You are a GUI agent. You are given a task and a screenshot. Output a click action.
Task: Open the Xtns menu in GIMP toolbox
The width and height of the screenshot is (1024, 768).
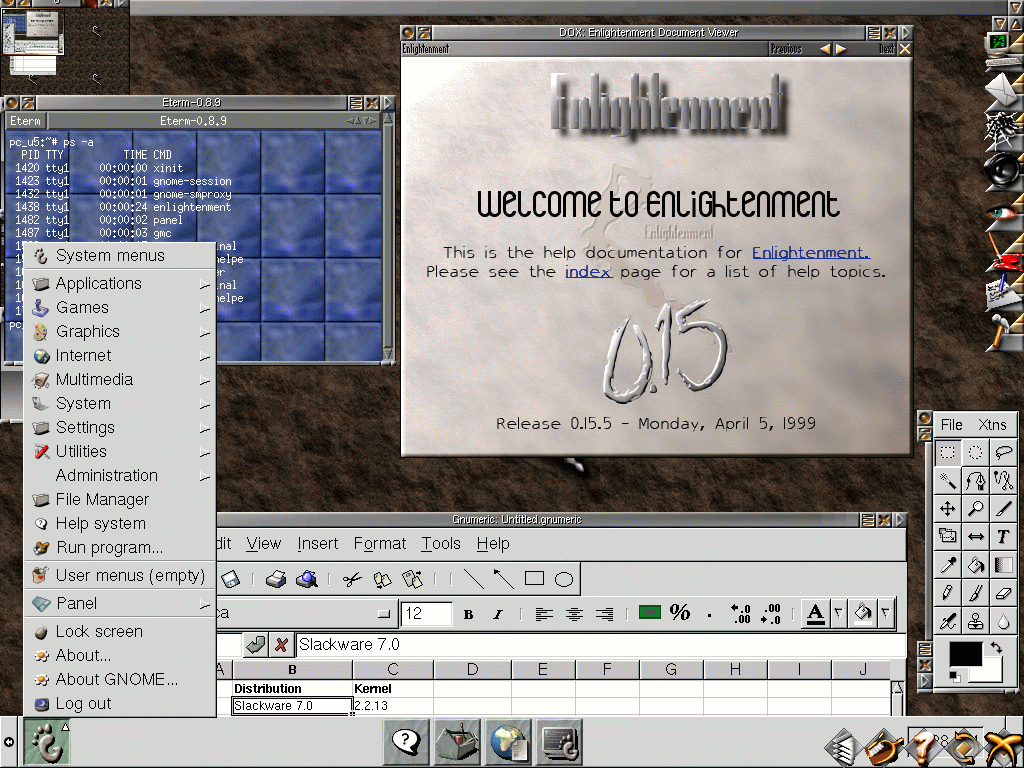(x=992, y=425)
